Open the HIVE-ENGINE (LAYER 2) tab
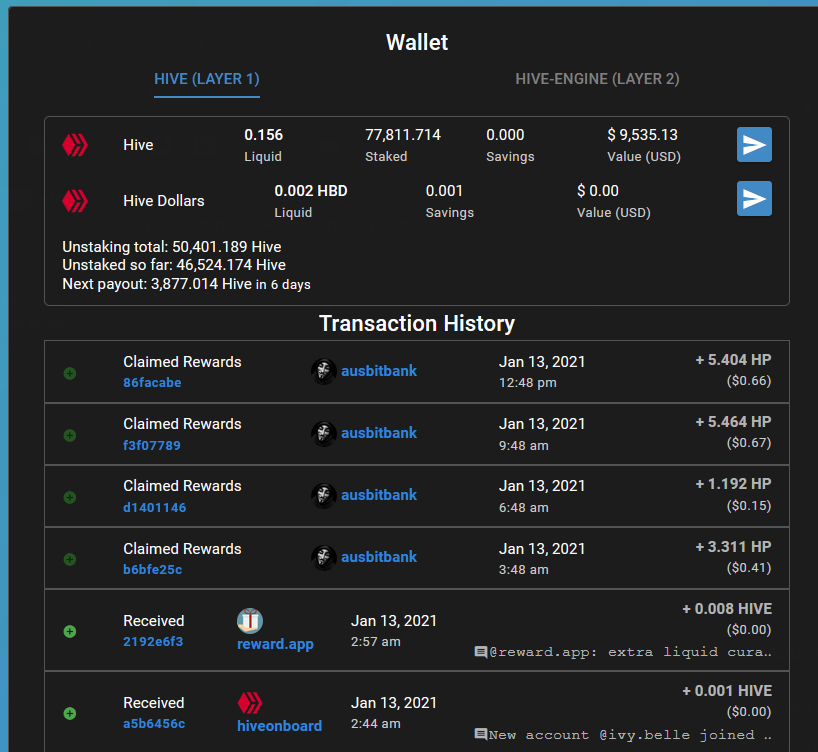The height and width of the screenshot is (752, 818). [597, 79]
